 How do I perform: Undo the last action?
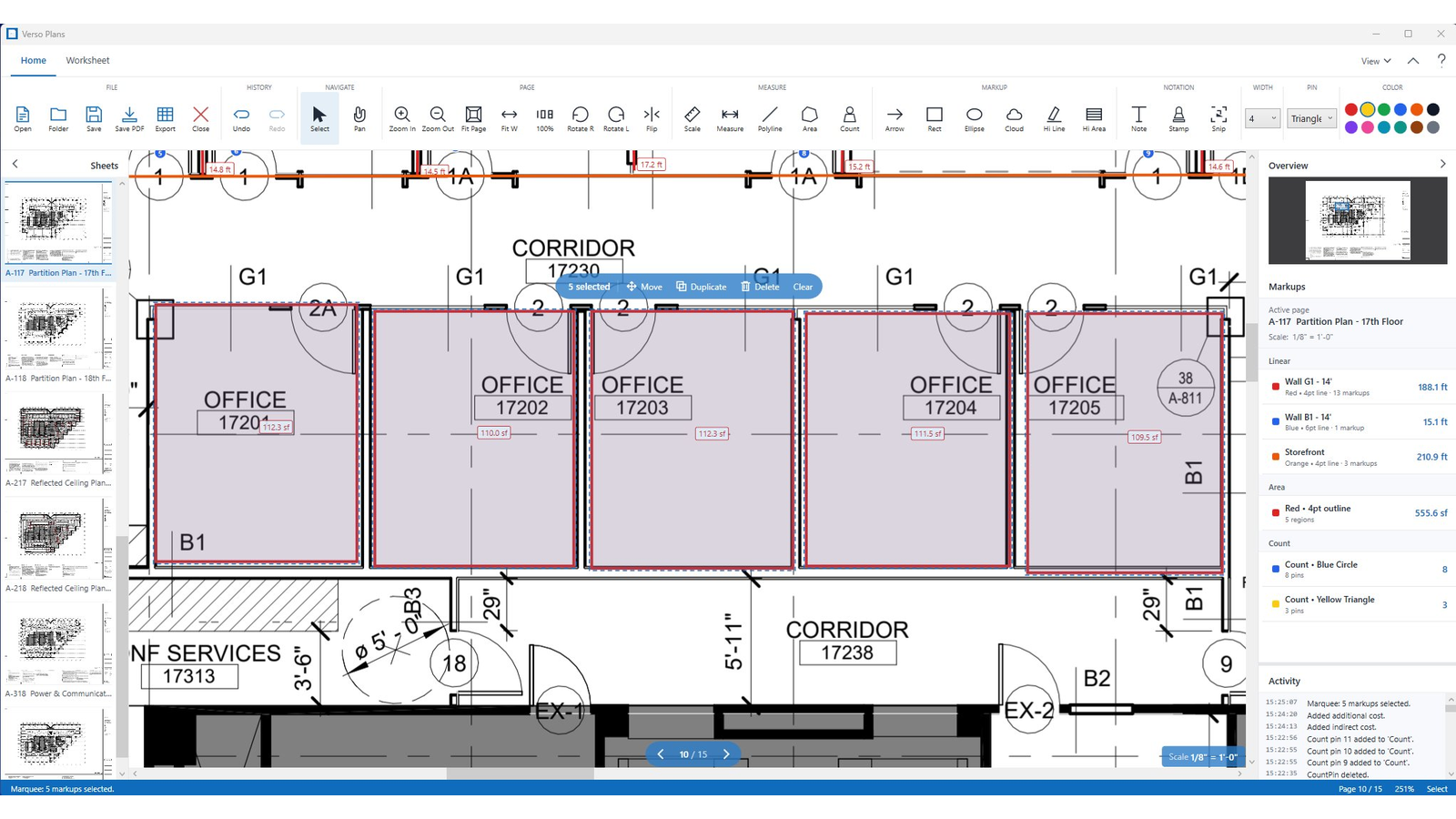point(241,118)
